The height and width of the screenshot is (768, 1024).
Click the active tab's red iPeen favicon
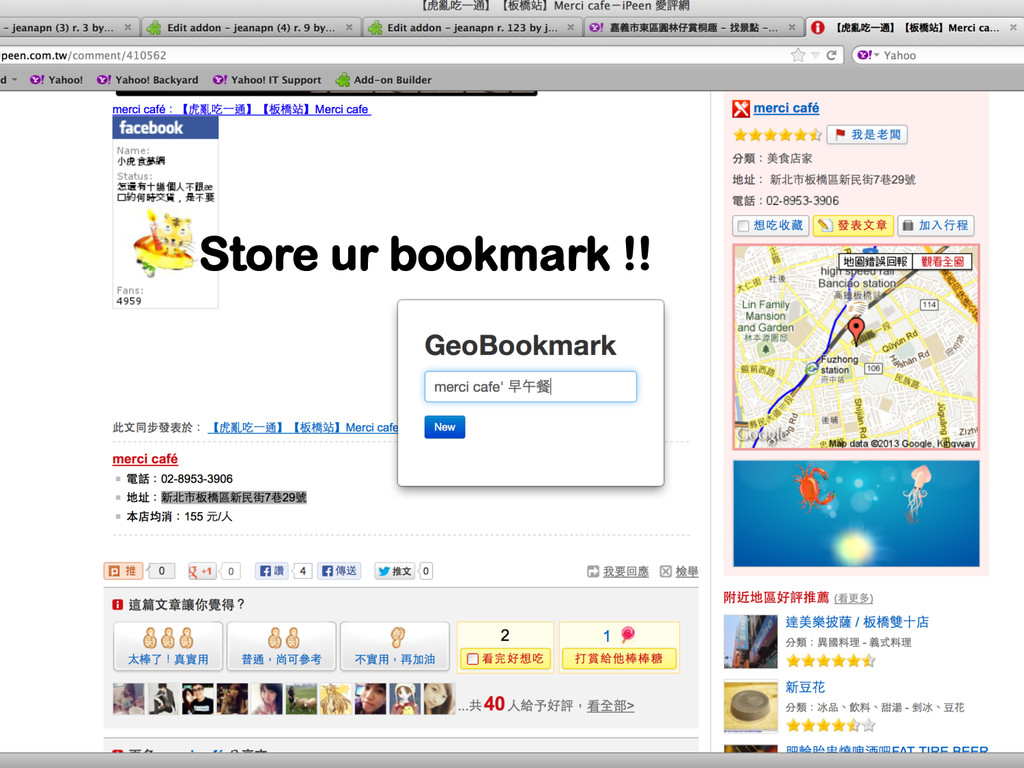(817, 27)
